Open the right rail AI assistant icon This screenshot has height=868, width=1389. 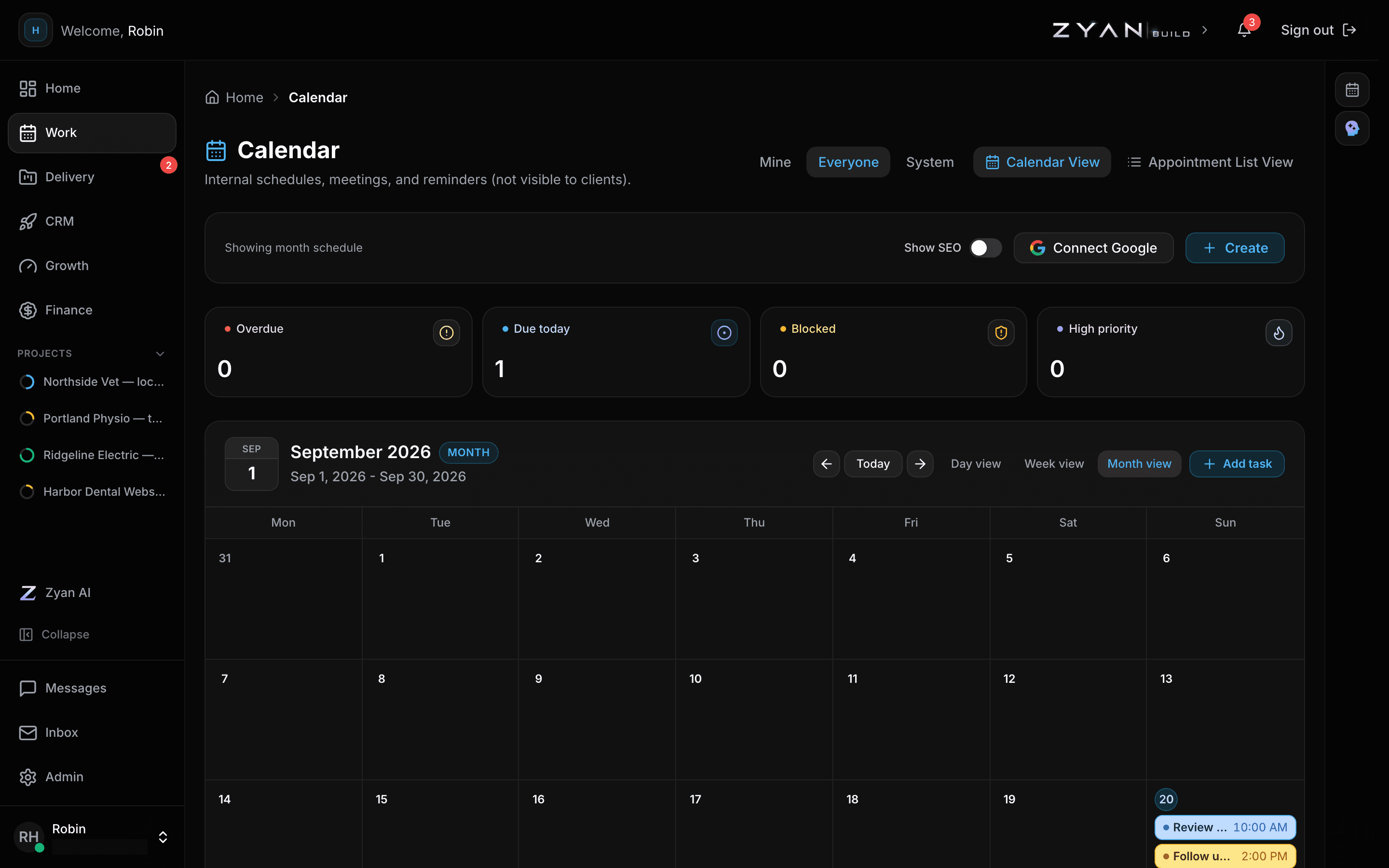click(x=1352, y=128)
